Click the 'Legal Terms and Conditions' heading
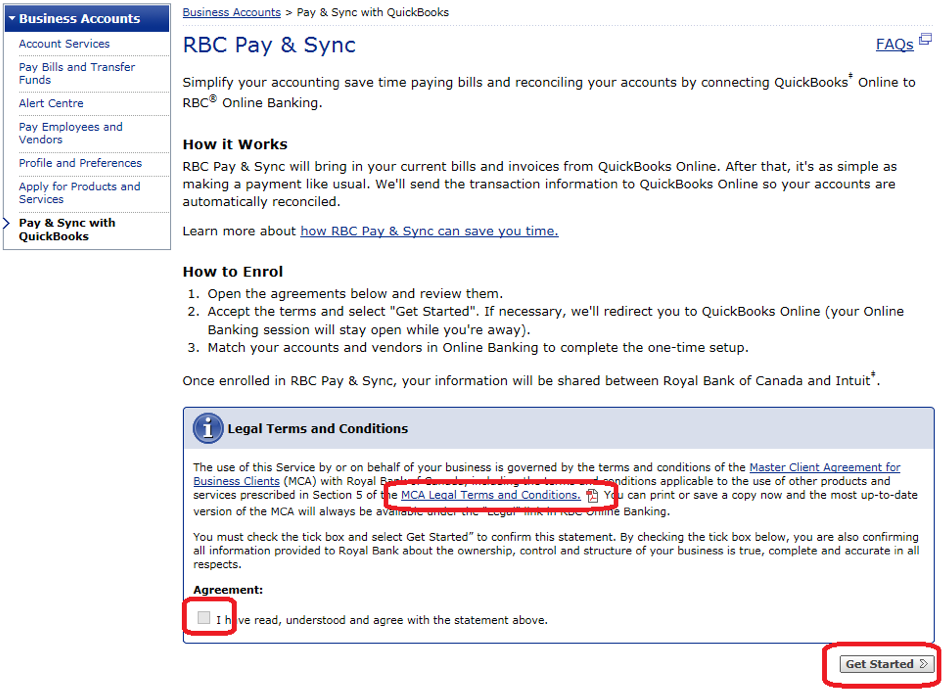 coord(317,429)
